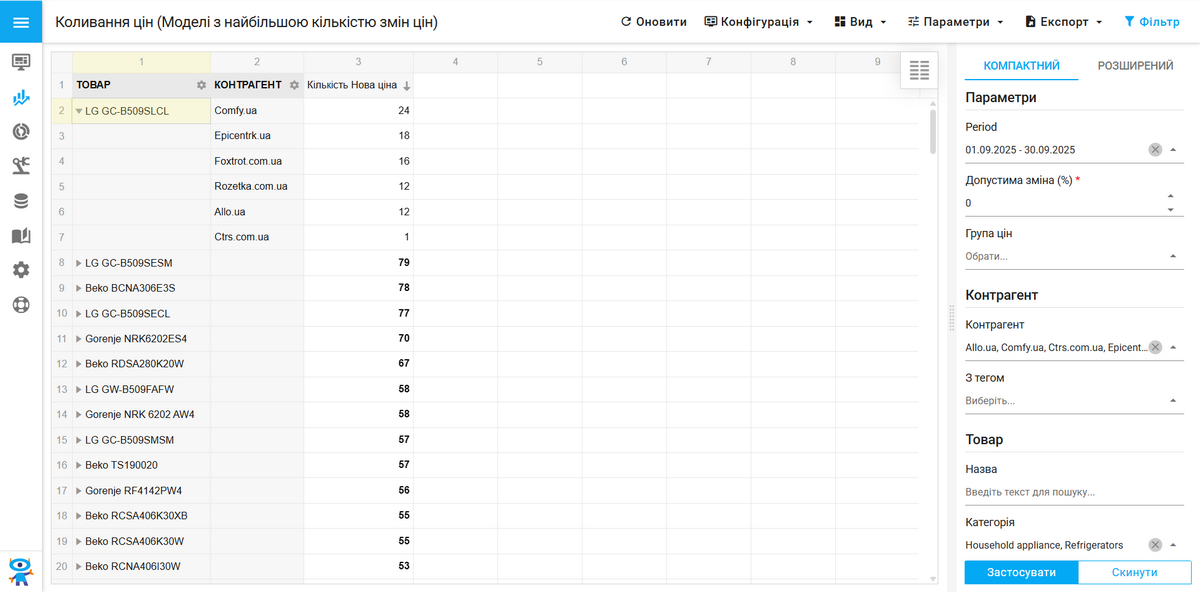Collapse the LG GC-B509SLCL row
Screen dimensions: 1200x592
pos(79,112)
